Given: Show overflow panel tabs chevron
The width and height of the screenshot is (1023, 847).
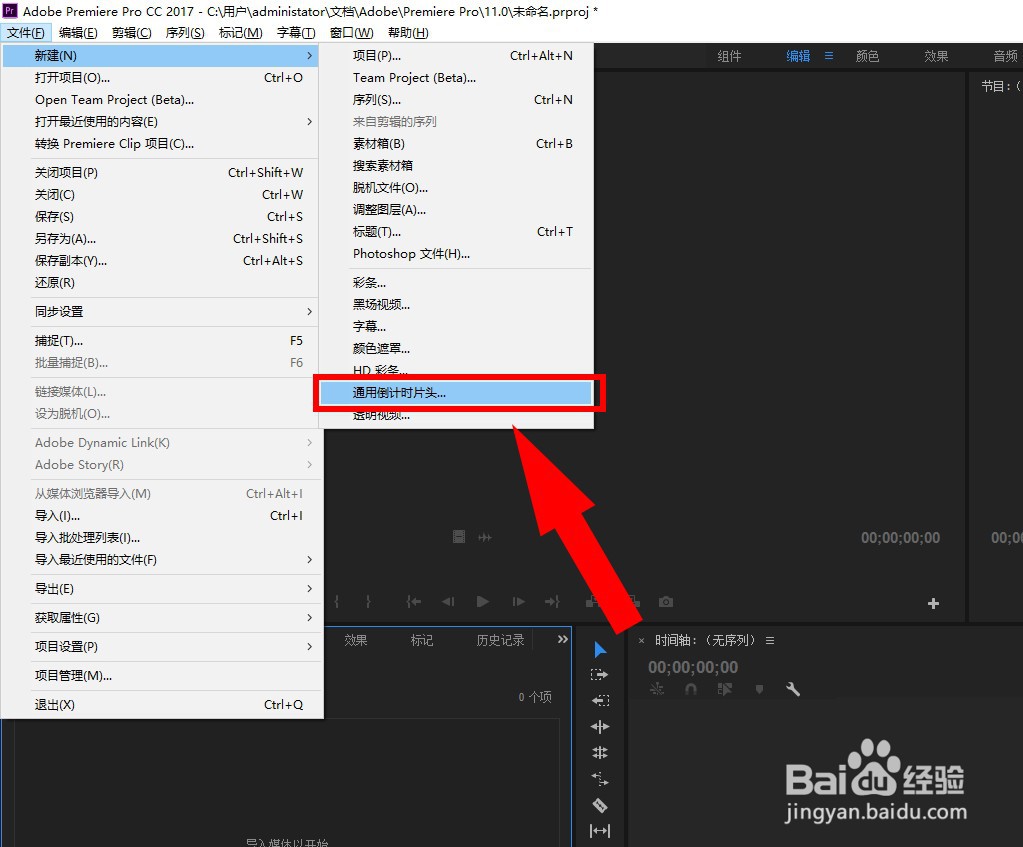Looking at the screenshot, I should [x=562, y=639].
